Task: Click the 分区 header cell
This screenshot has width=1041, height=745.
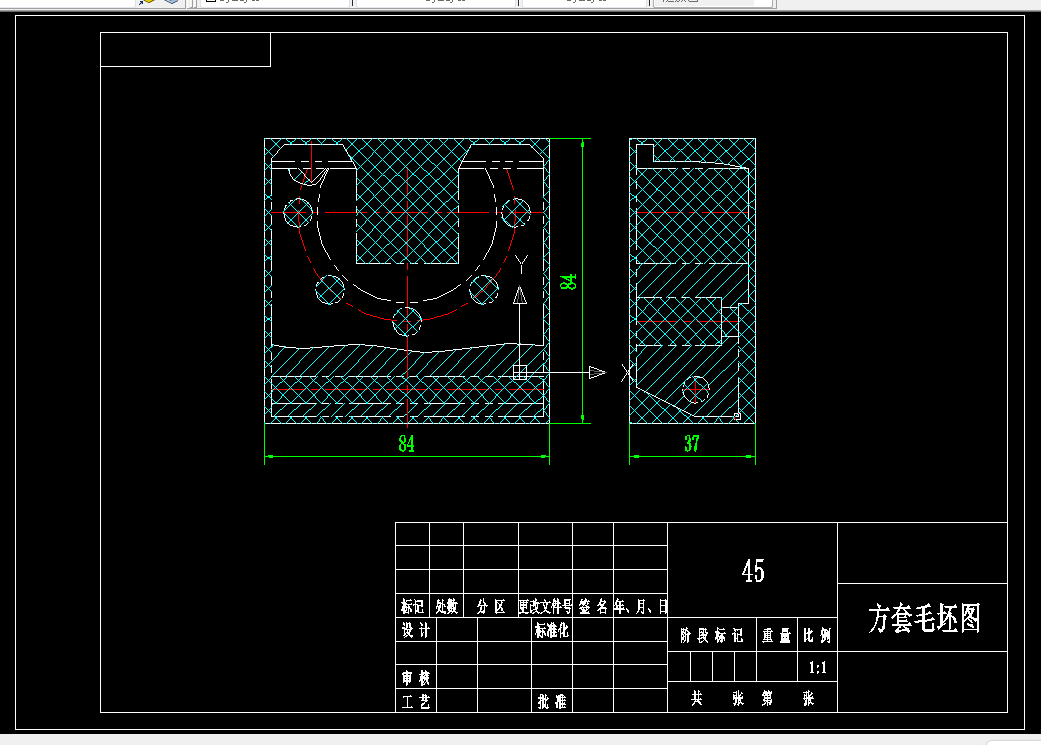Action: [x=491, y=606]
